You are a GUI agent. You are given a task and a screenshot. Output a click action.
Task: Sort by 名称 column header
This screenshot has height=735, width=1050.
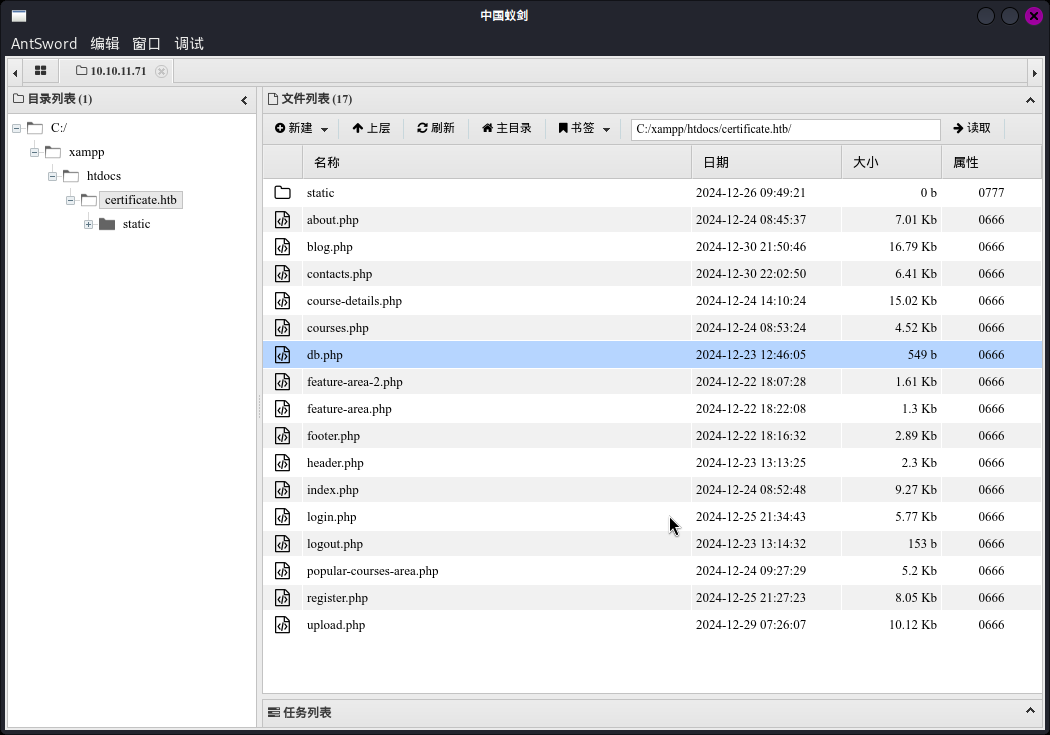pyautogui.click(x=496, y=163)
